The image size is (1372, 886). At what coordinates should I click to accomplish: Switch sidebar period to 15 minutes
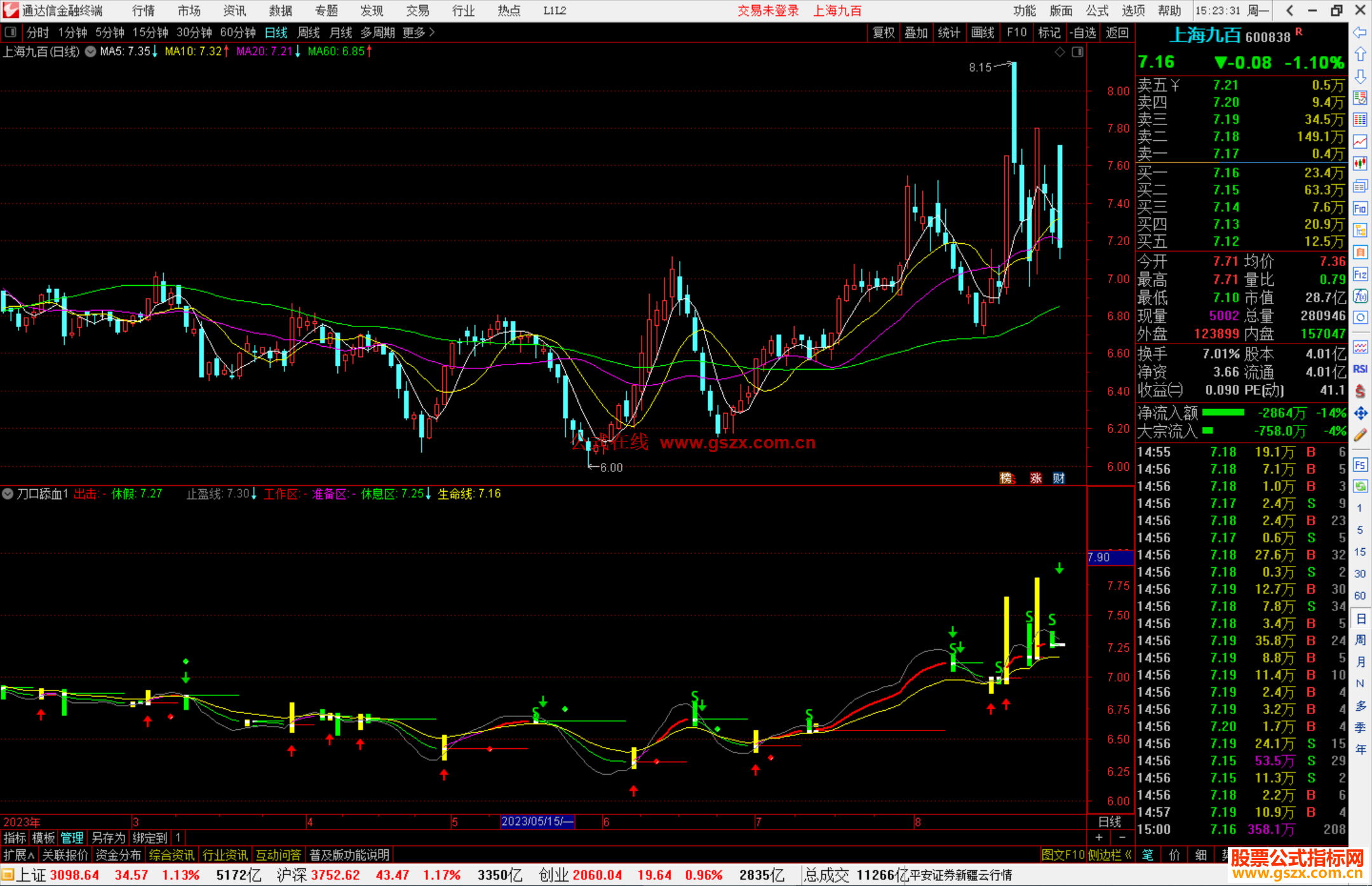click(1359, 552)
